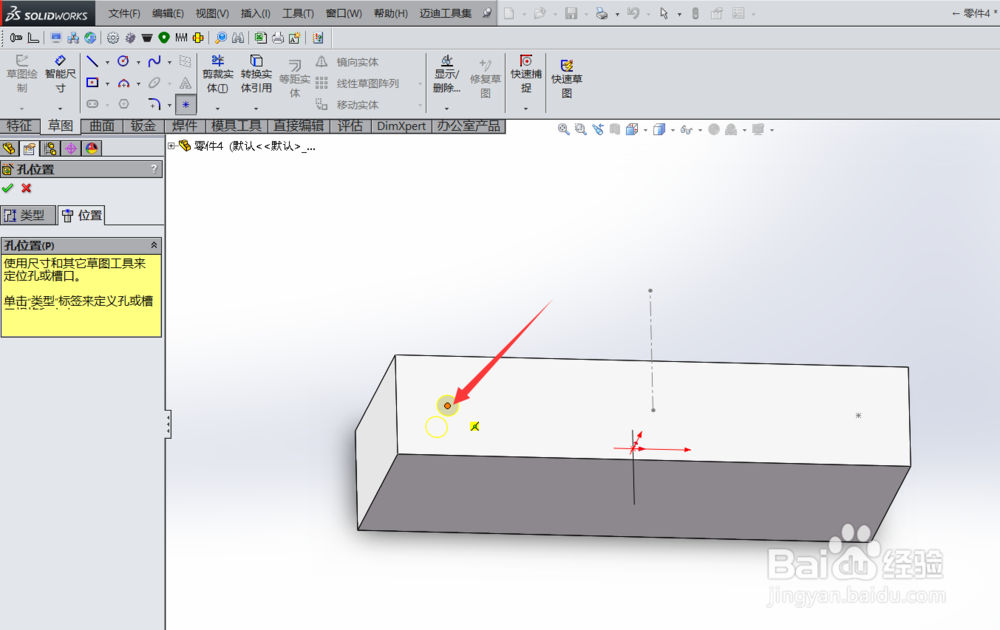Click Smart Dimension (智能尺寸) tool

click(60, 75)
